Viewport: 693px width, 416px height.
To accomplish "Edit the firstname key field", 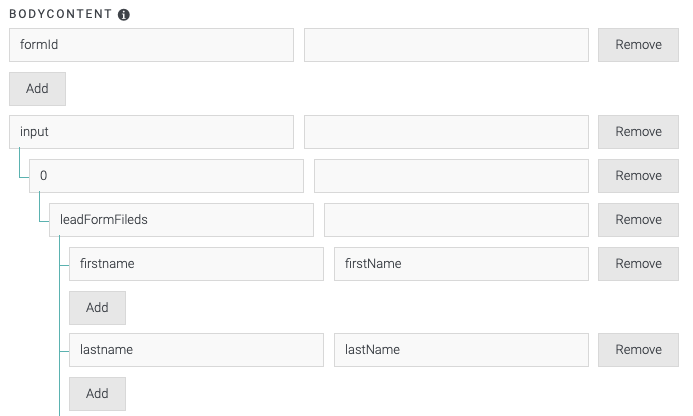I will tap(196, 263).
